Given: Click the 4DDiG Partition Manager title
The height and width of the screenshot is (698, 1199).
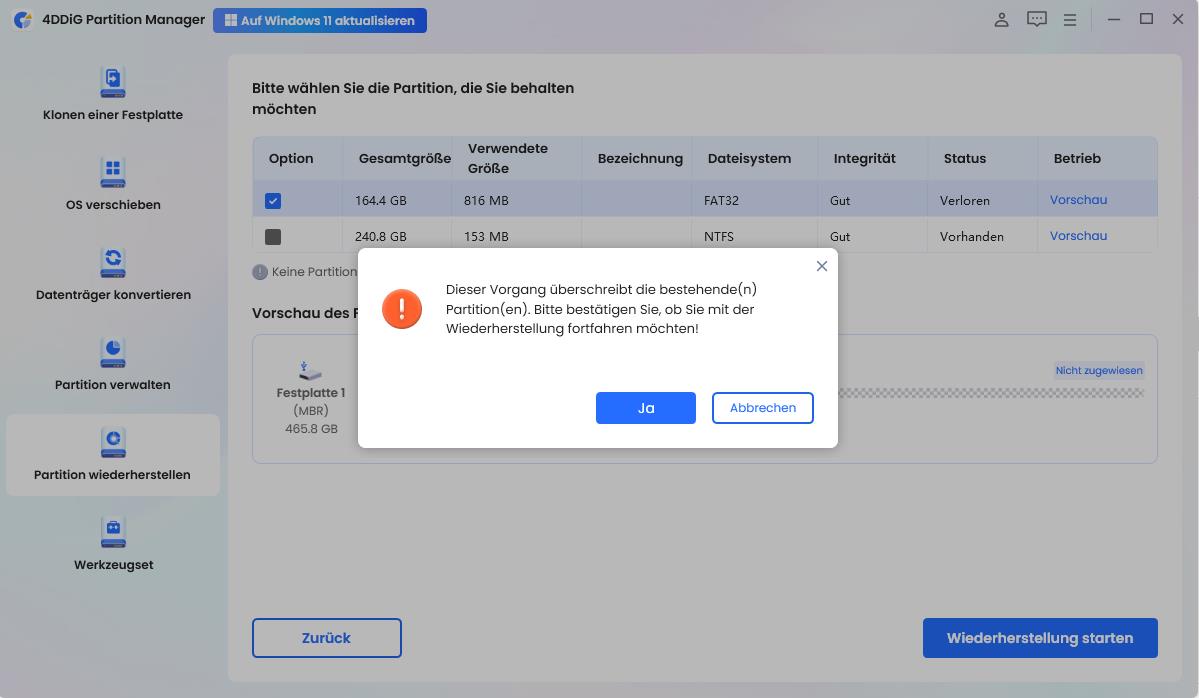Looking at the screenshot, I should [123, 20].
